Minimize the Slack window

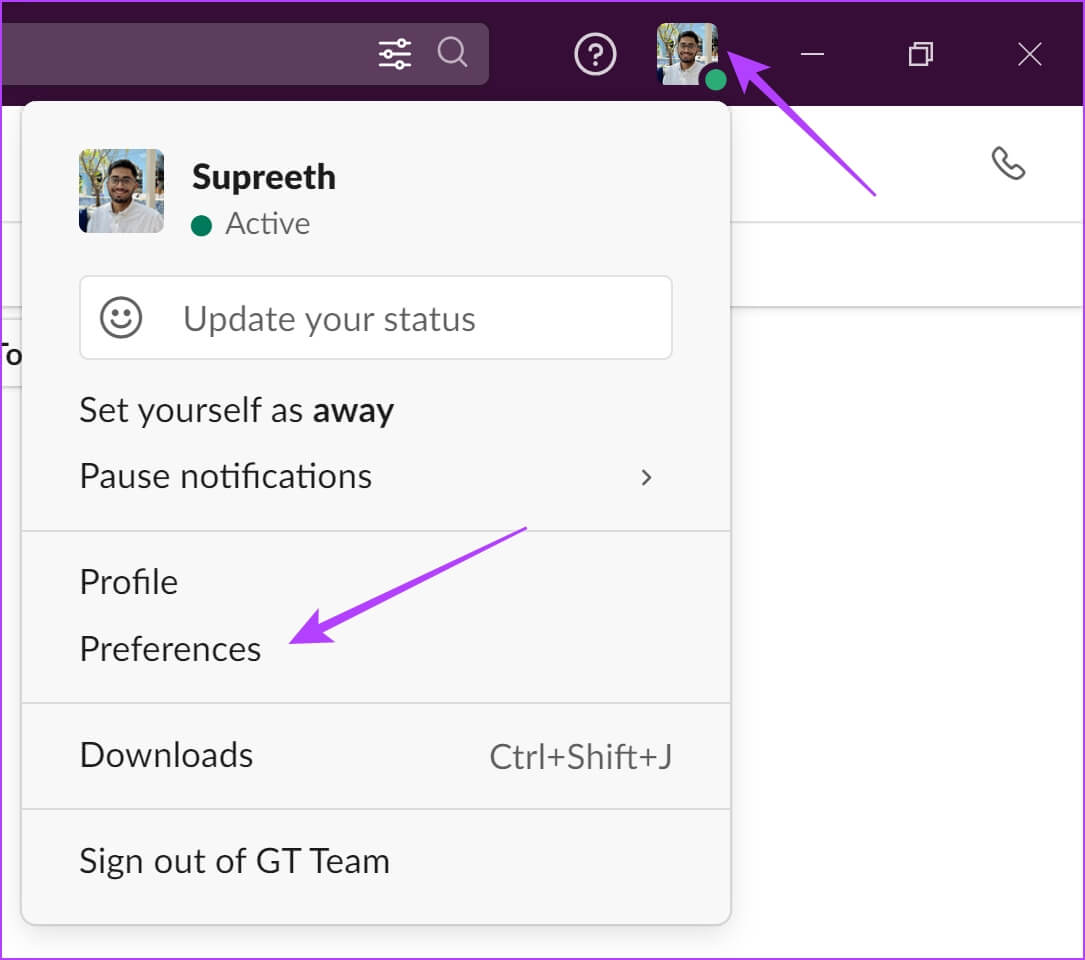pyautogui.click(x=812, y=54)
